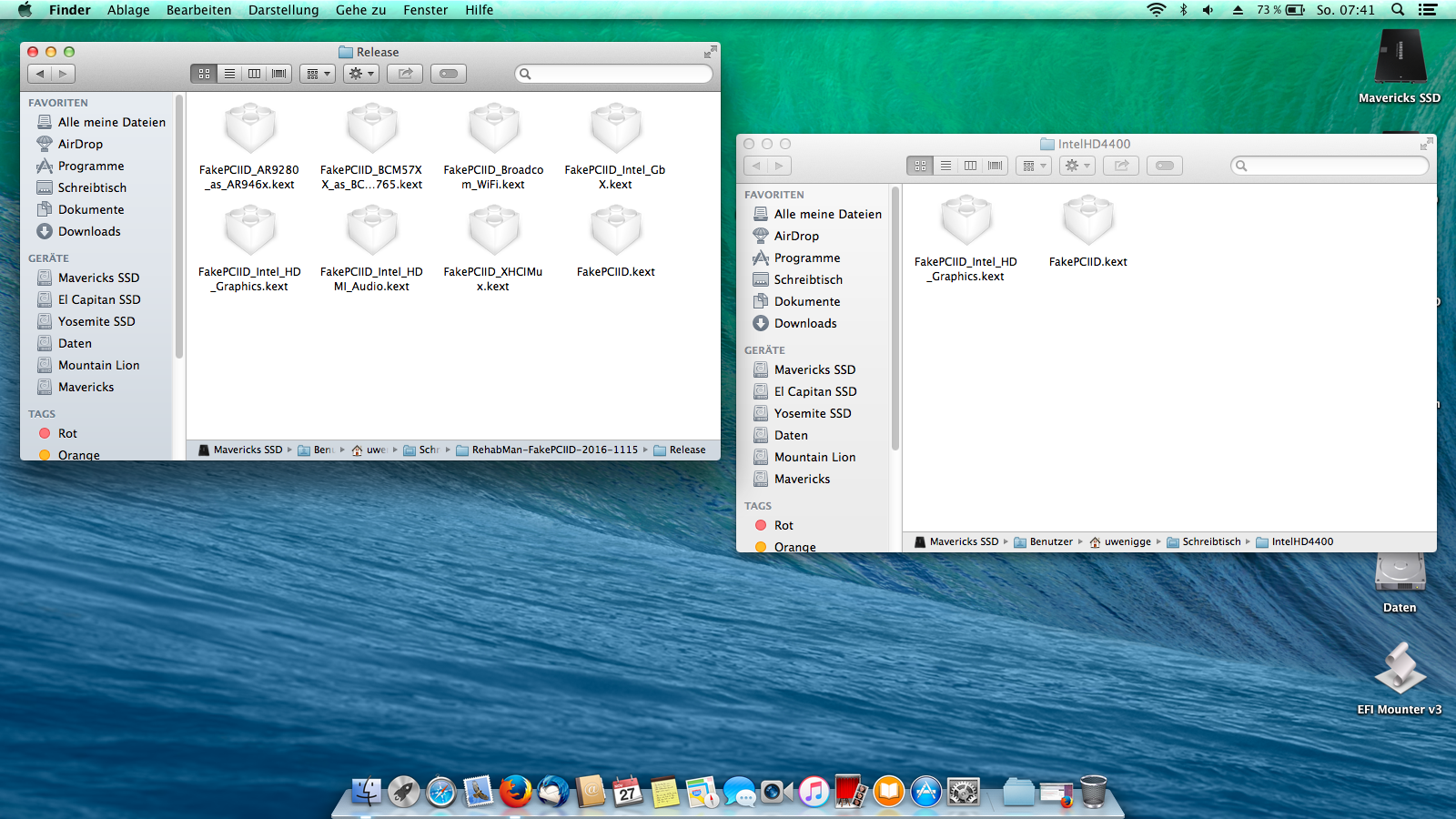Click RehabMan-FakePCIID-2016-1115 in the path bar

point(554,450)
